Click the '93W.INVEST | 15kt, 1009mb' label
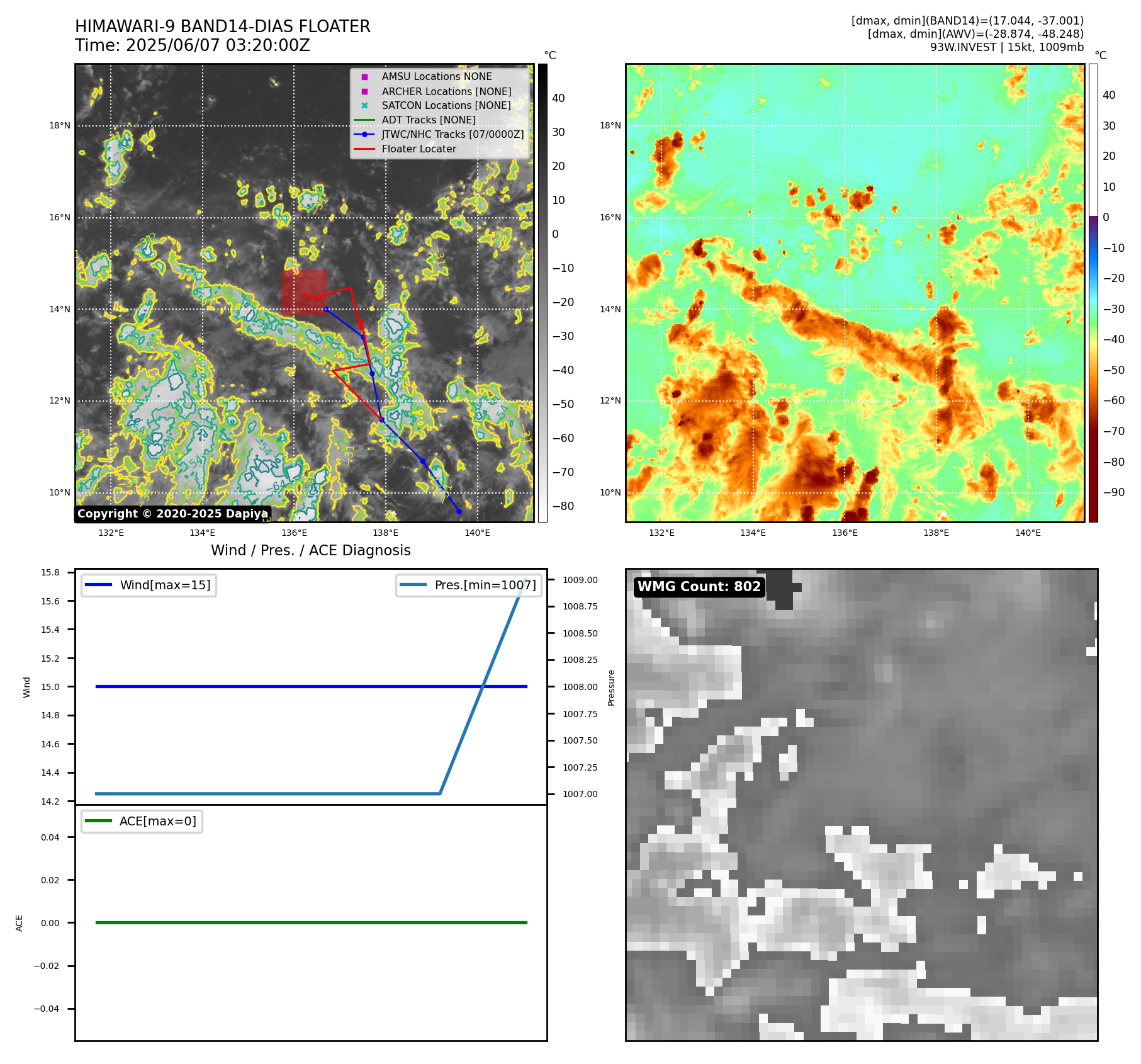The width and height of the screenshot is (1141, 1064). [x=1007, y=47]
